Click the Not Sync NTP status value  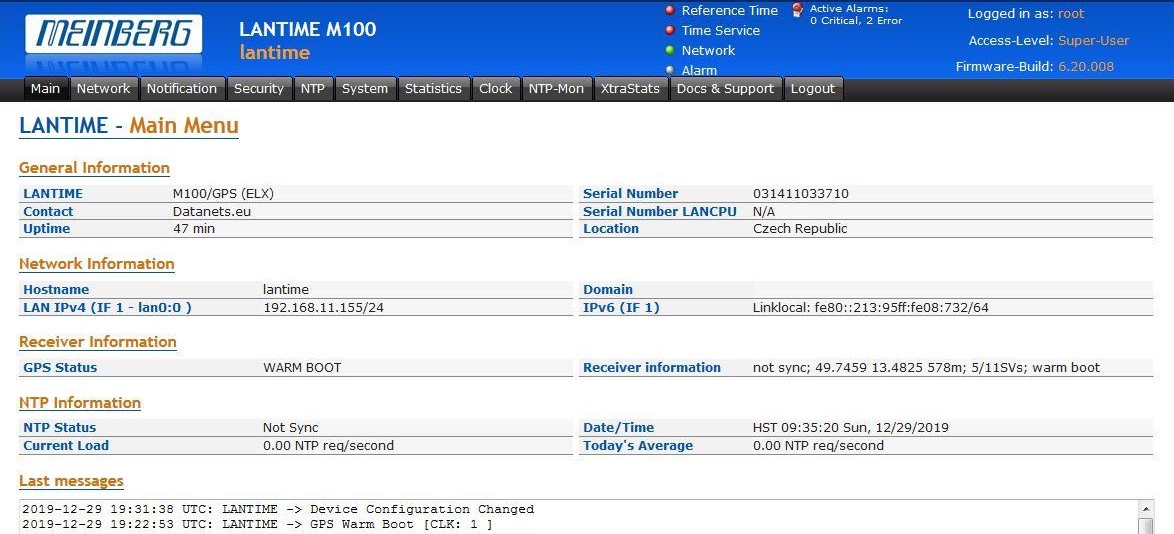click(x=291, y=428)
